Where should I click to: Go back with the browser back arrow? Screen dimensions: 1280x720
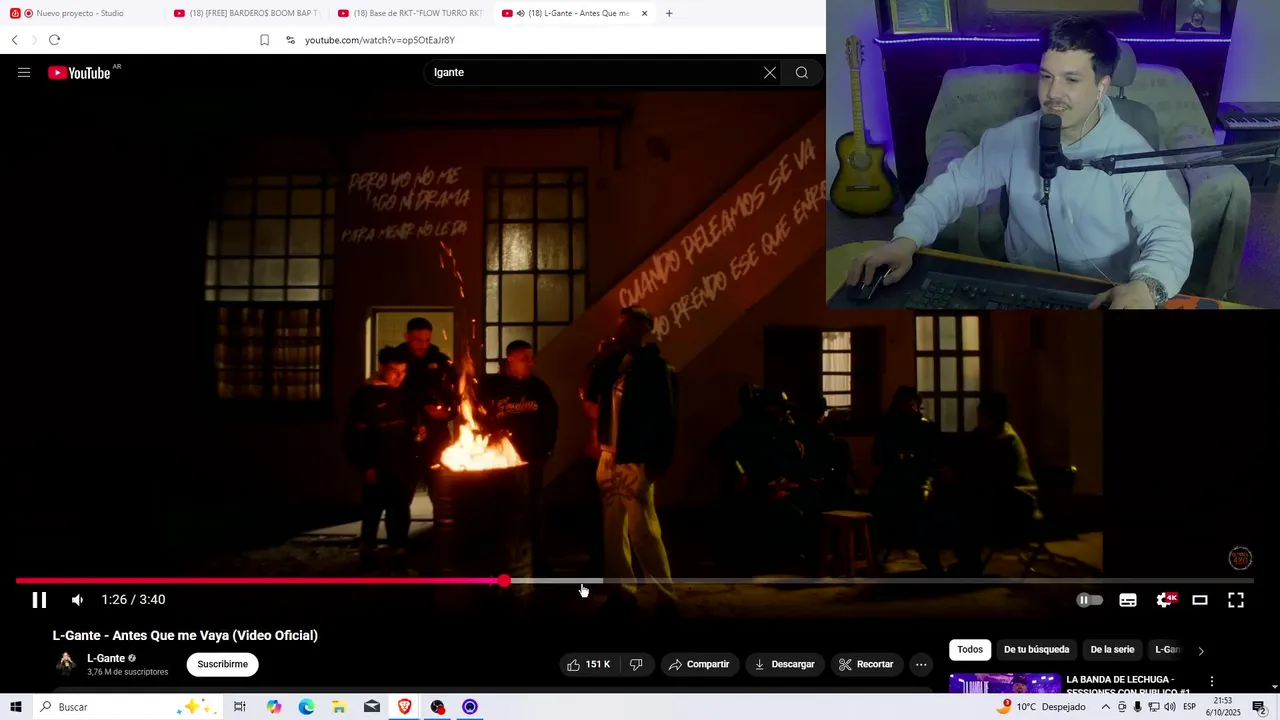pos(14,40)
